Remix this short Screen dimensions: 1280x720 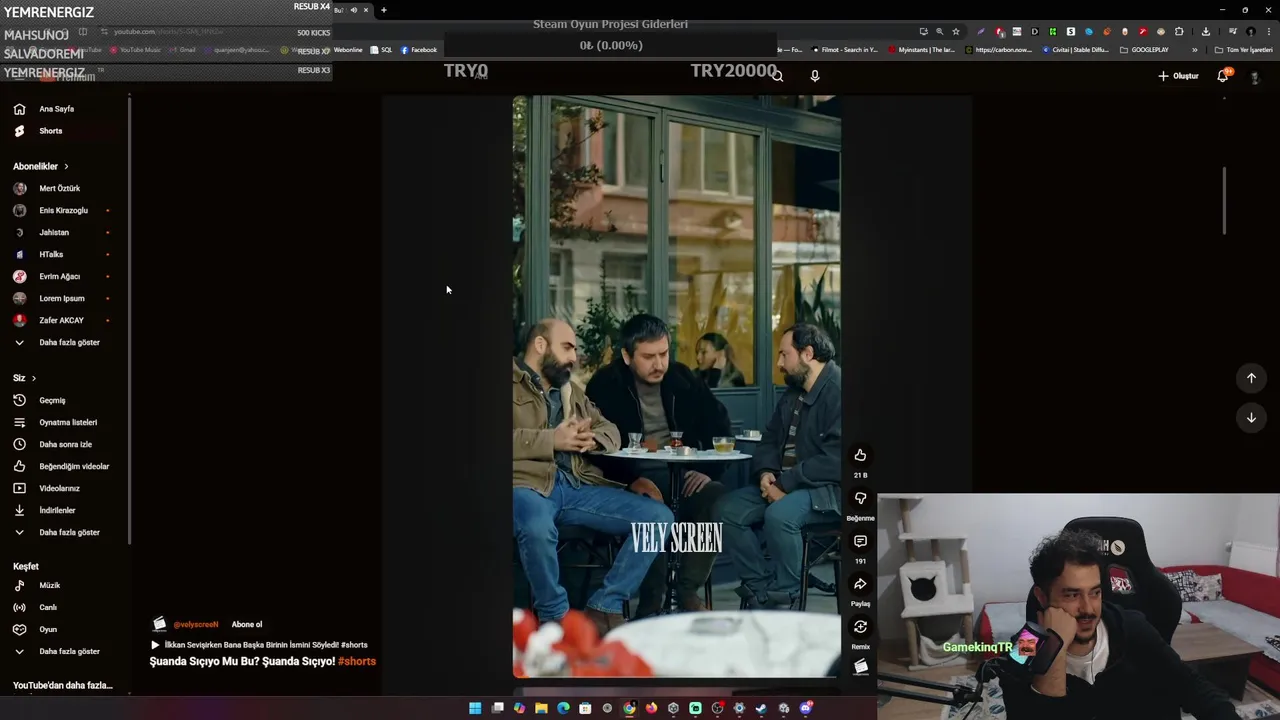pos(860,627)
